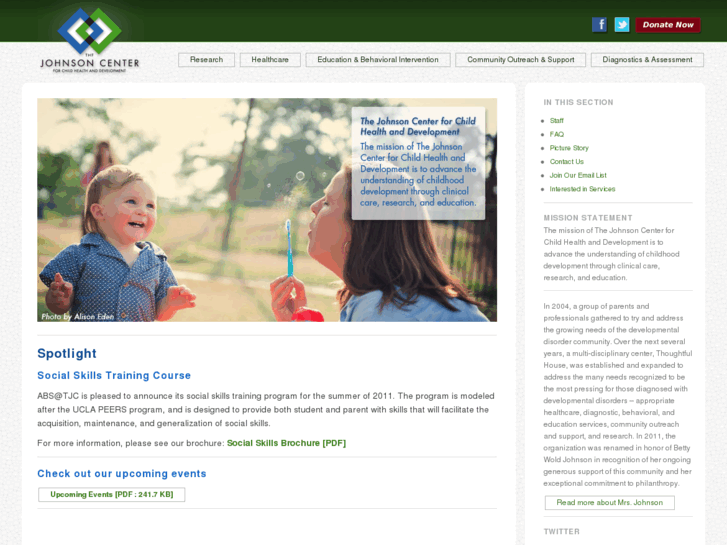Open the Research menu
This screenshot has height=545, width=727.
point(206,60)
